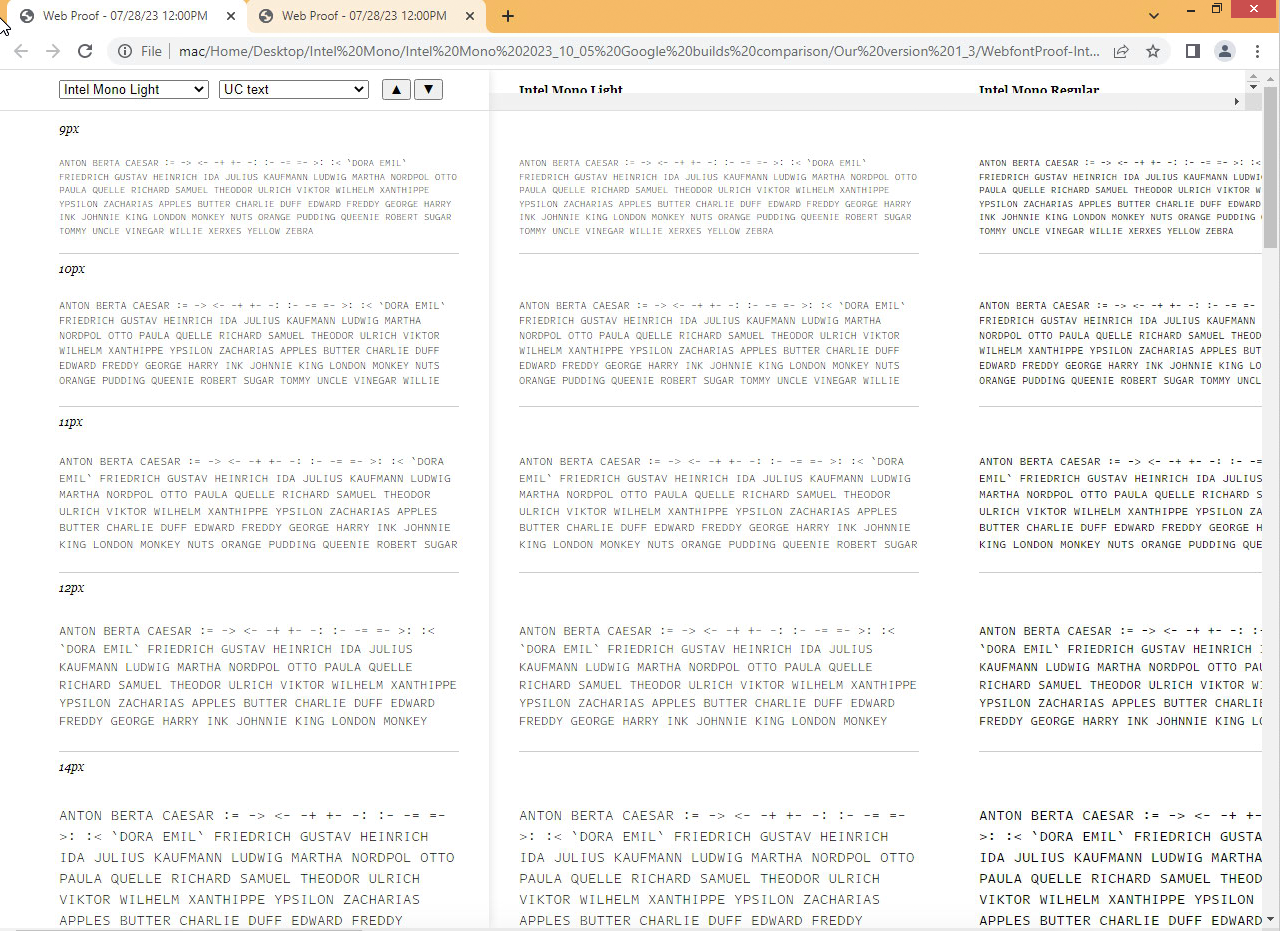This screenshot has width=1280, height=931.
Task: Open the UC text sample dropdown
Action: pyautogui.click(x=293, y=89)
